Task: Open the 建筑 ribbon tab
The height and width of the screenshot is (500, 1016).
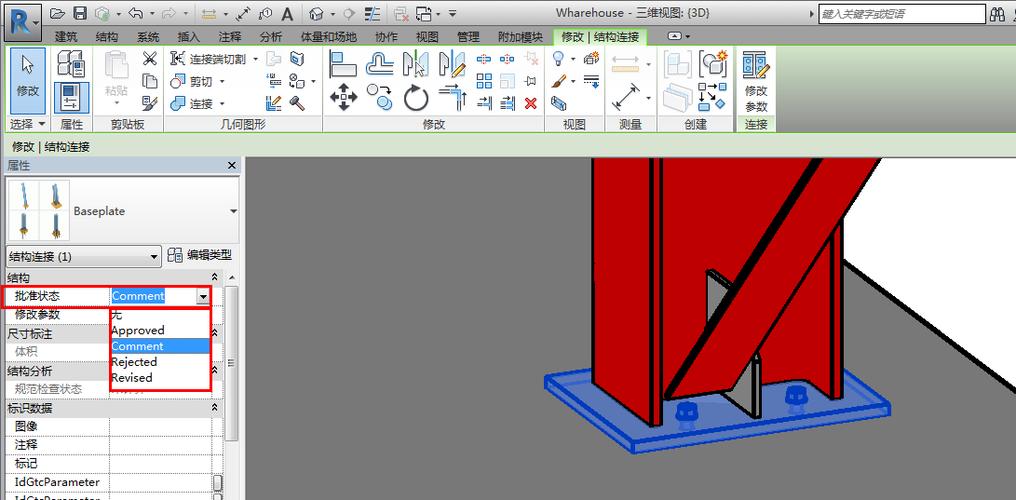Action: [66, 37]
